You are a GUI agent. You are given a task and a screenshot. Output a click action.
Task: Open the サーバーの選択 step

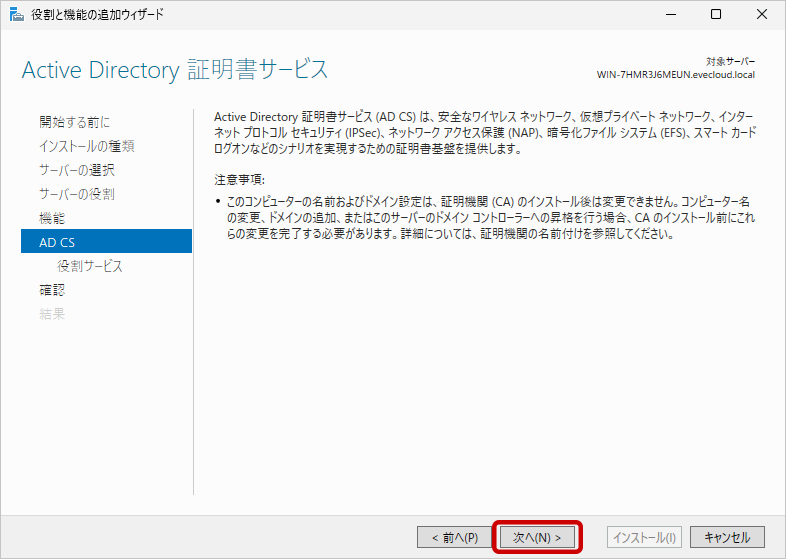point(77,170)
